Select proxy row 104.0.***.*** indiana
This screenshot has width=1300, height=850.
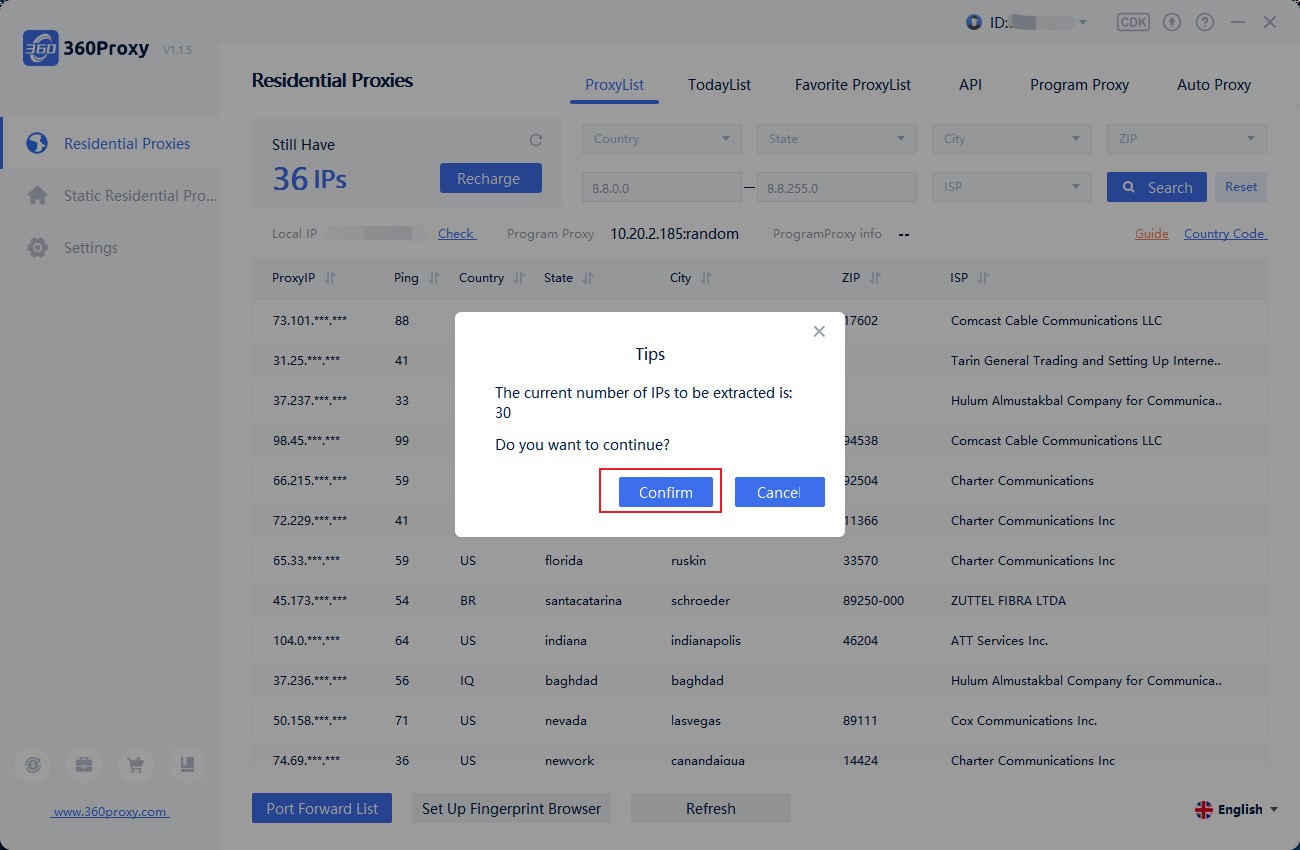[759, 640]
